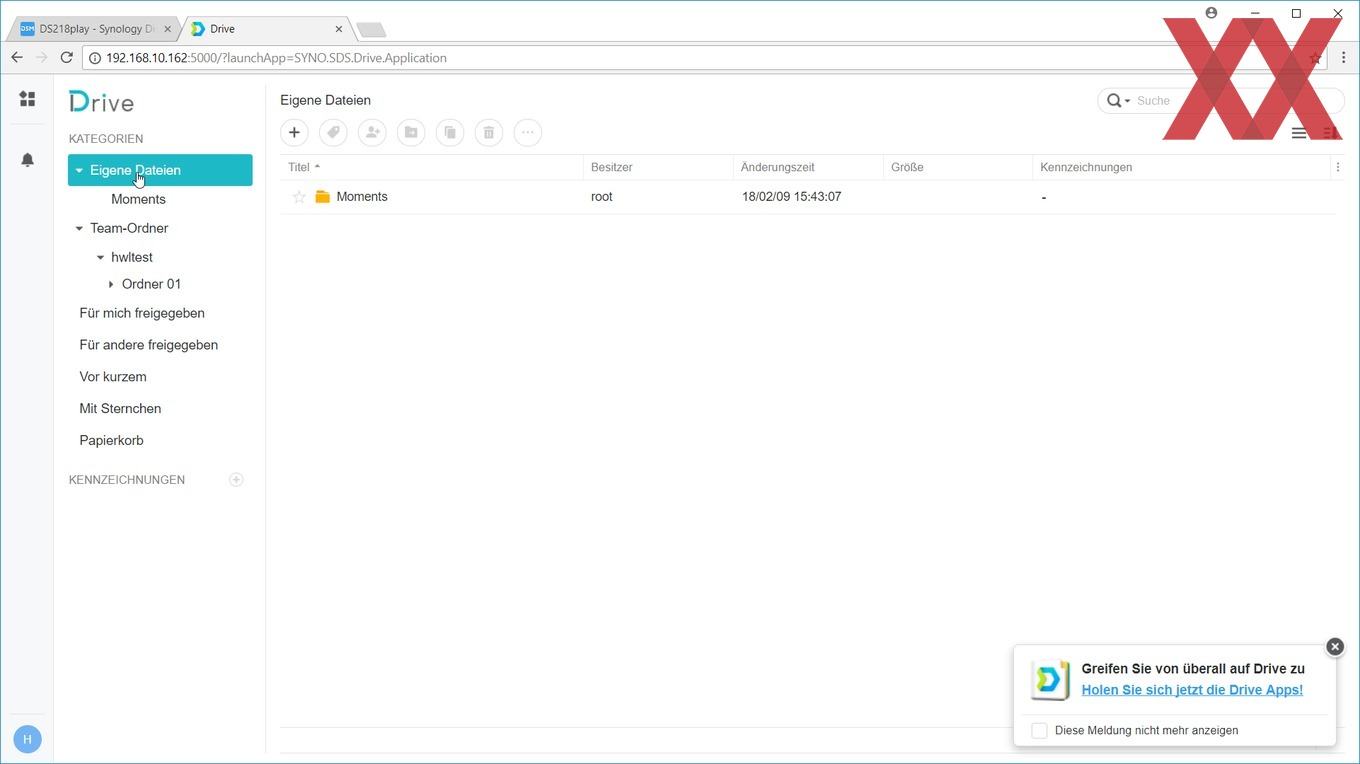Expand the Ordner 01 tree node

[111, 284]
